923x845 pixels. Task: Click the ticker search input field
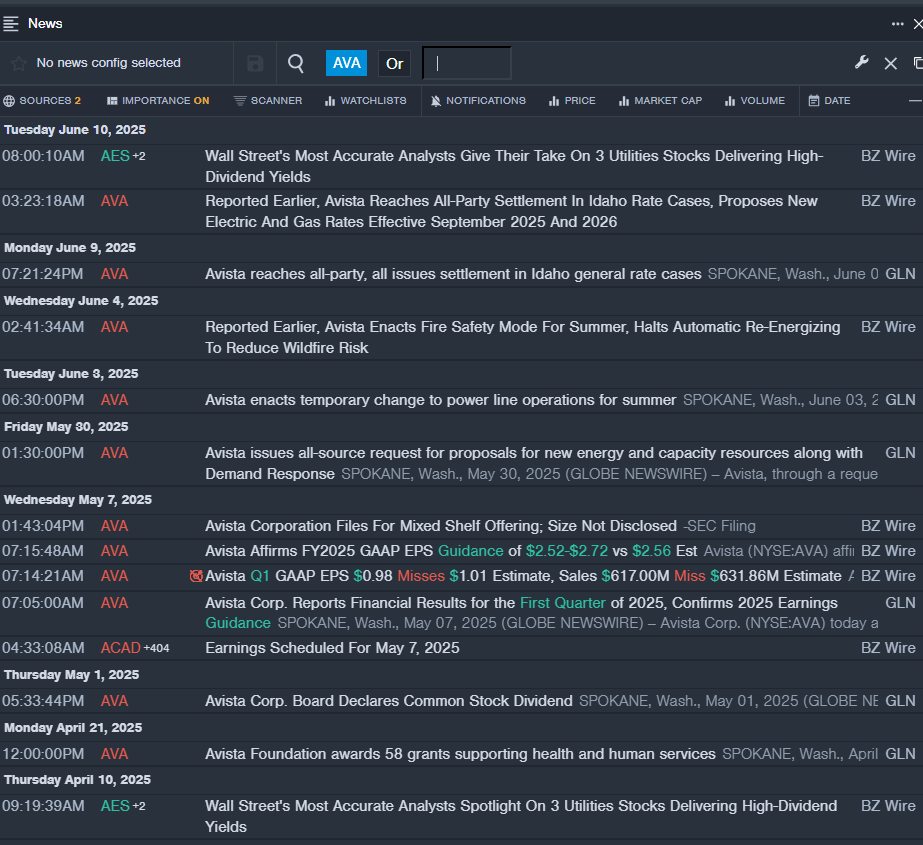[467, 63]
